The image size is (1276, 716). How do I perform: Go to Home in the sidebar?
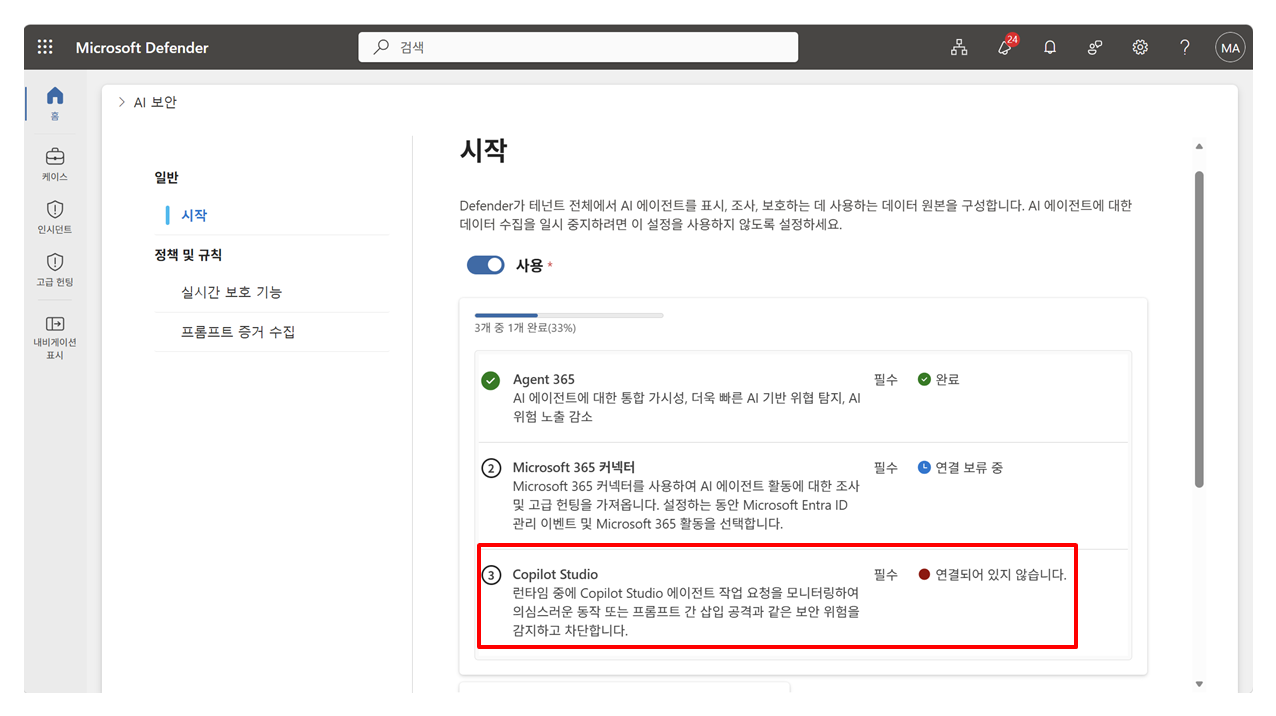[x=55, y=103]
